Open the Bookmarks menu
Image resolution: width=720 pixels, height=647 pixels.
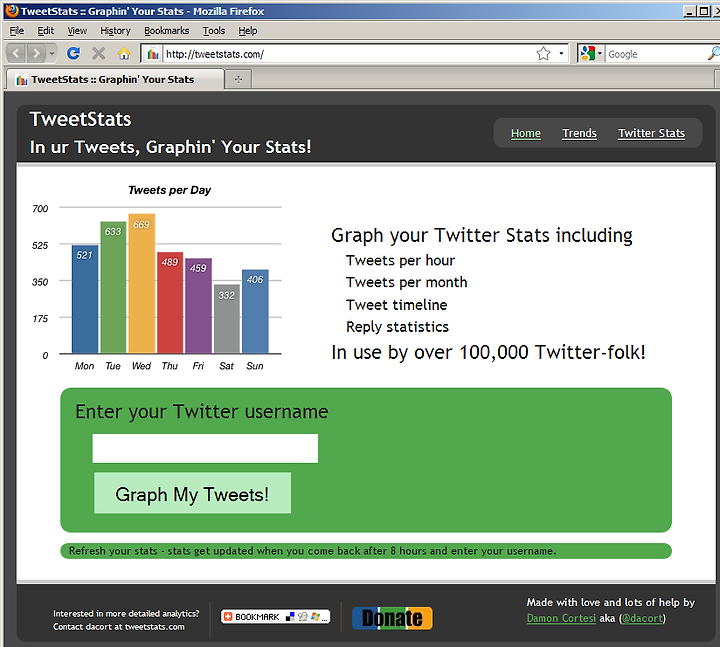point(167,31)
